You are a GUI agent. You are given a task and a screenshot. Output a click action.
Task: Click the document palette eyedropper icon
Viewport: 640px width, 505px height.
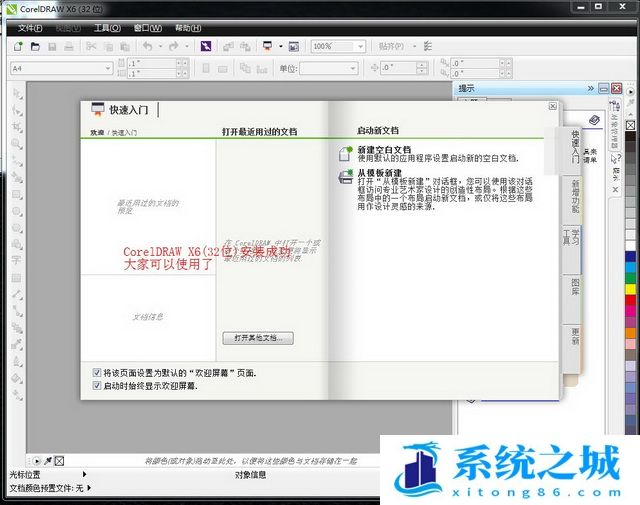click(x=48, y=461)
